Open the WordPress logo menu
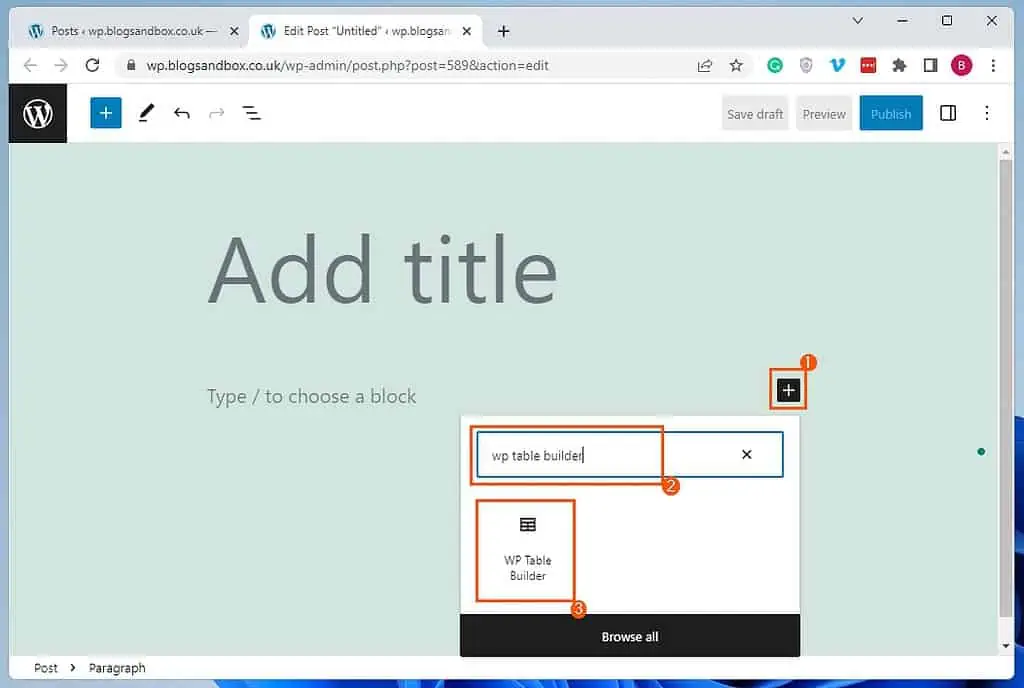This screenshot has width=1024, height=688. (x=38, y=114)
